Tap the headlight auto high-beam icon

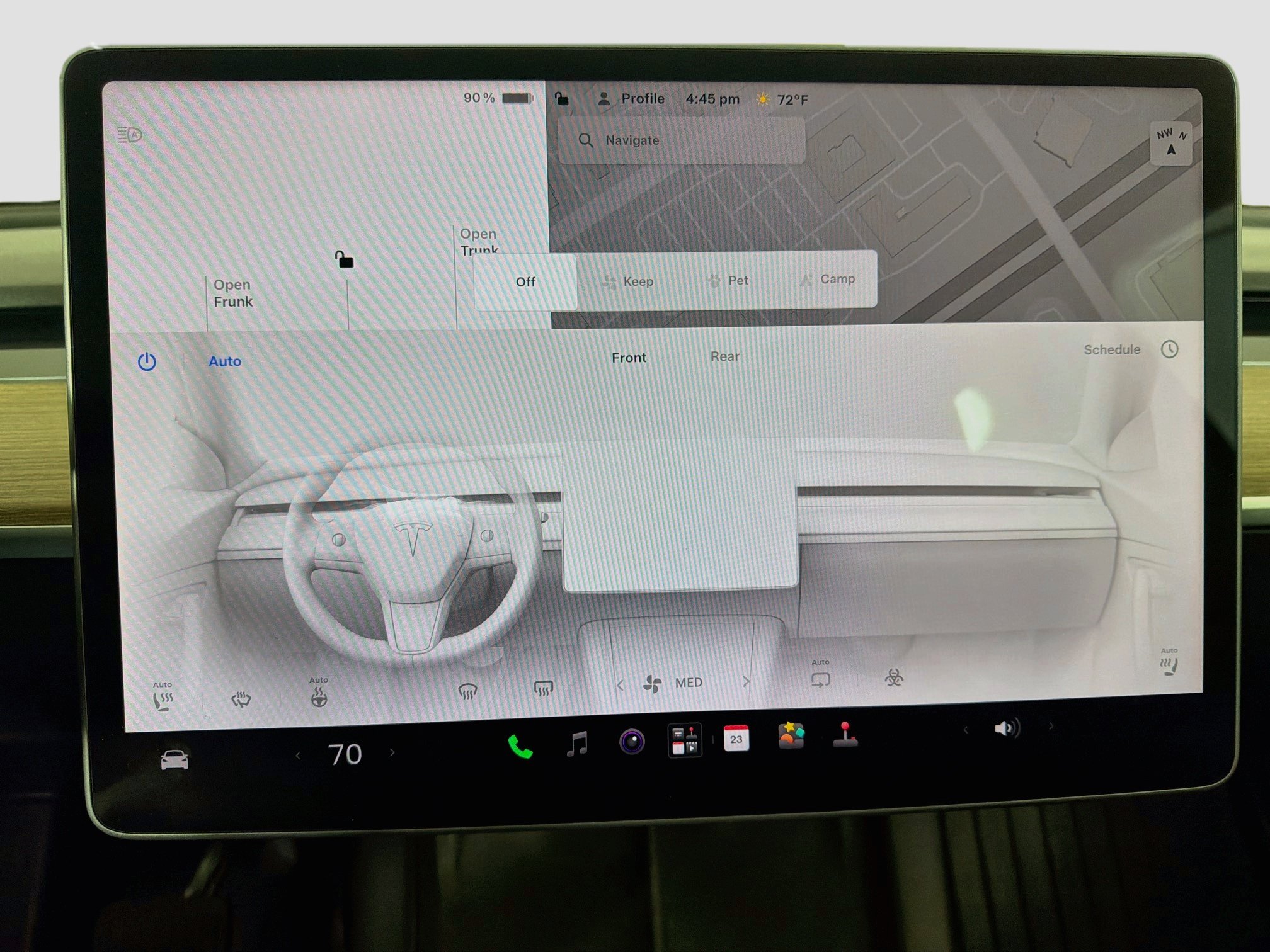(x=130, y=135)
